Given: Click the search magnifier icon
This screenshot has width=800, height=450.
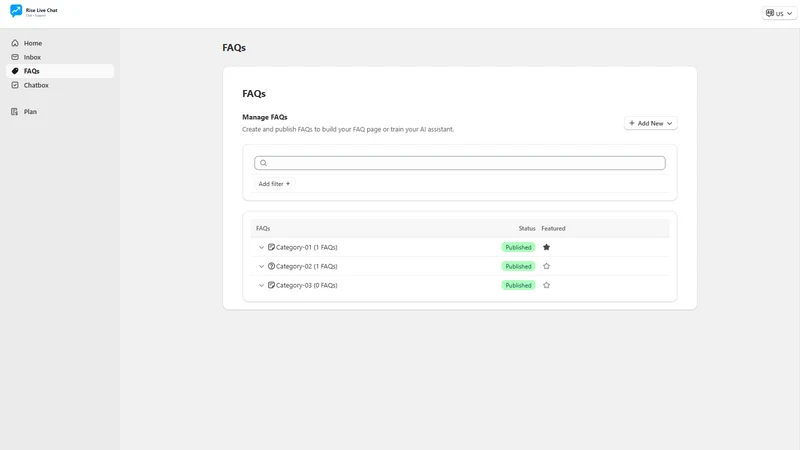Looking at the screenshot, I should [x=263, y=163].
